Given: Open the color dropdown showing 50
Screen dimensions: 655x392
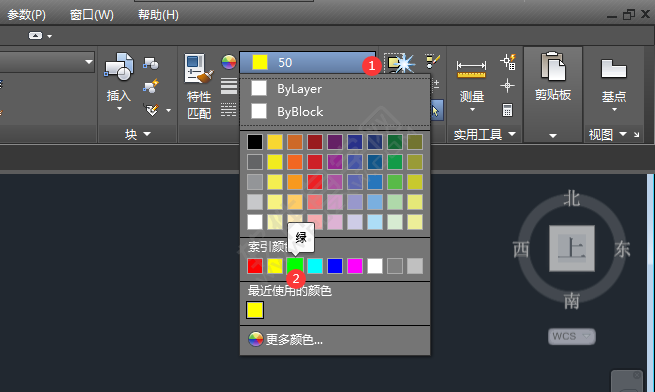Looking at the screenshot, I should (307, 62).
